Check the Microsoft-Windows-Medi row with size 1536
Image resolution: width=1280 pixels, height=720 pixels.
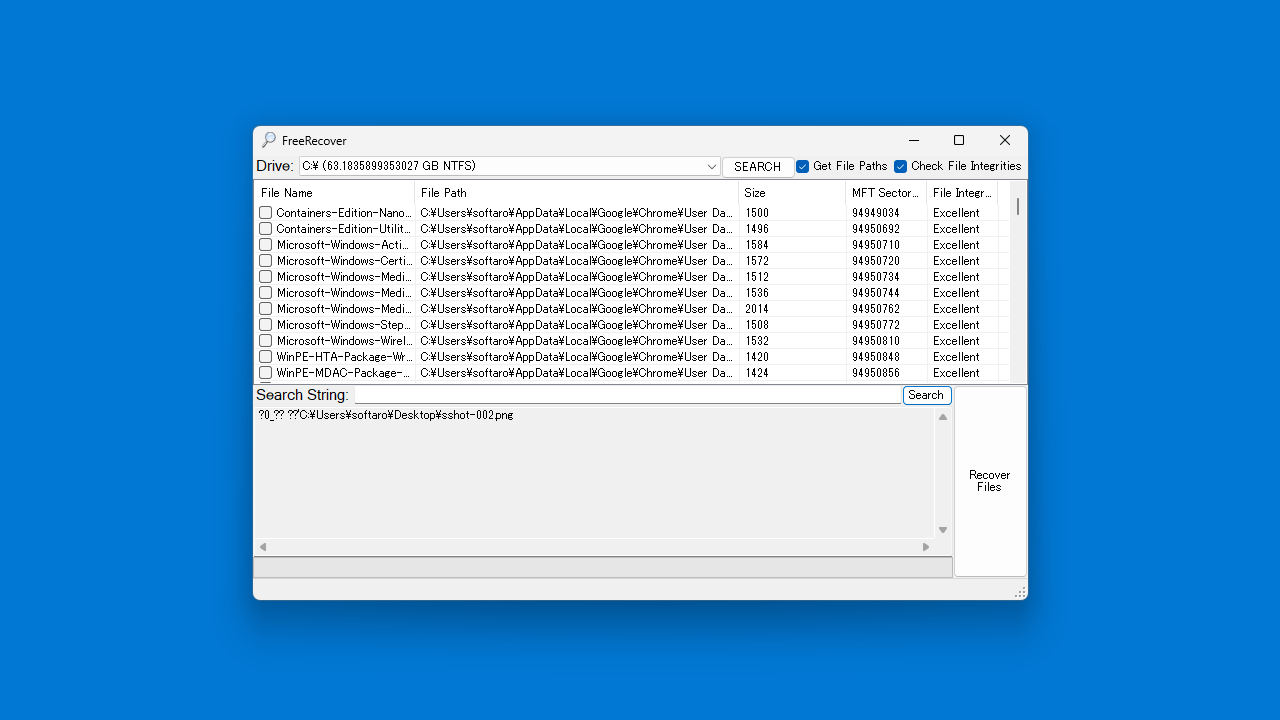(266, 293)
